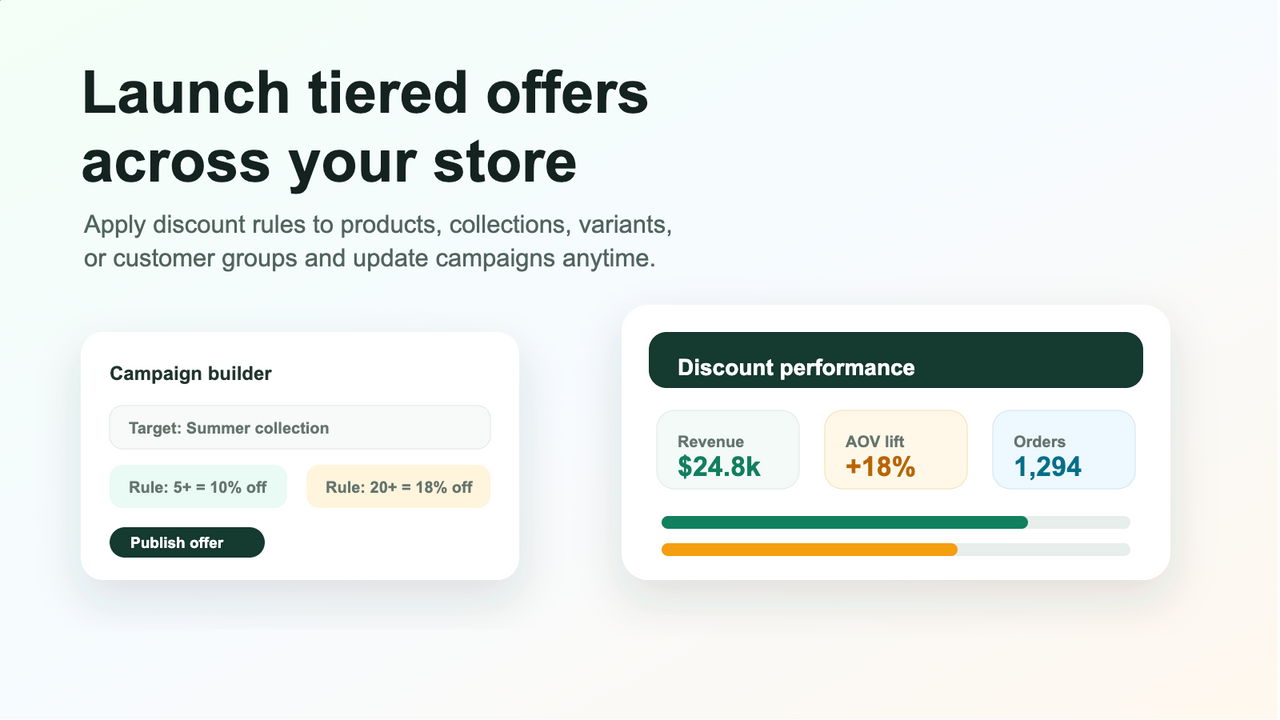Choose the Rule: 5+ = 10% off chip
1280x720 pixels.
[198, 487]
